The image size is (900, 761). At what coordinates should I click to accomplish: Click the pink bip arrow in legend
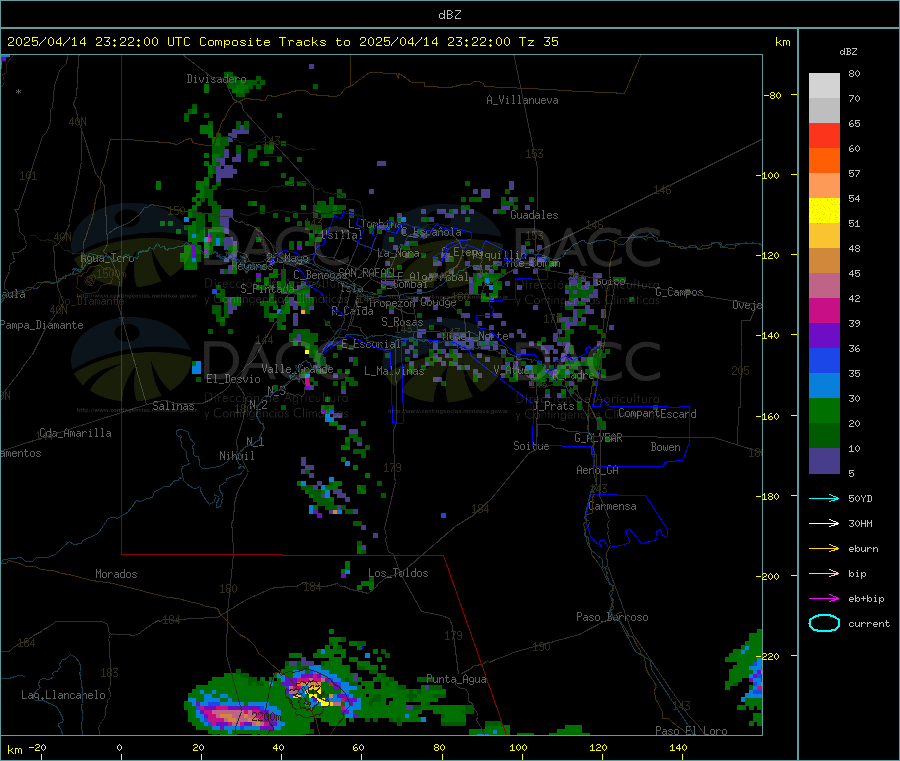coord(824,573)
